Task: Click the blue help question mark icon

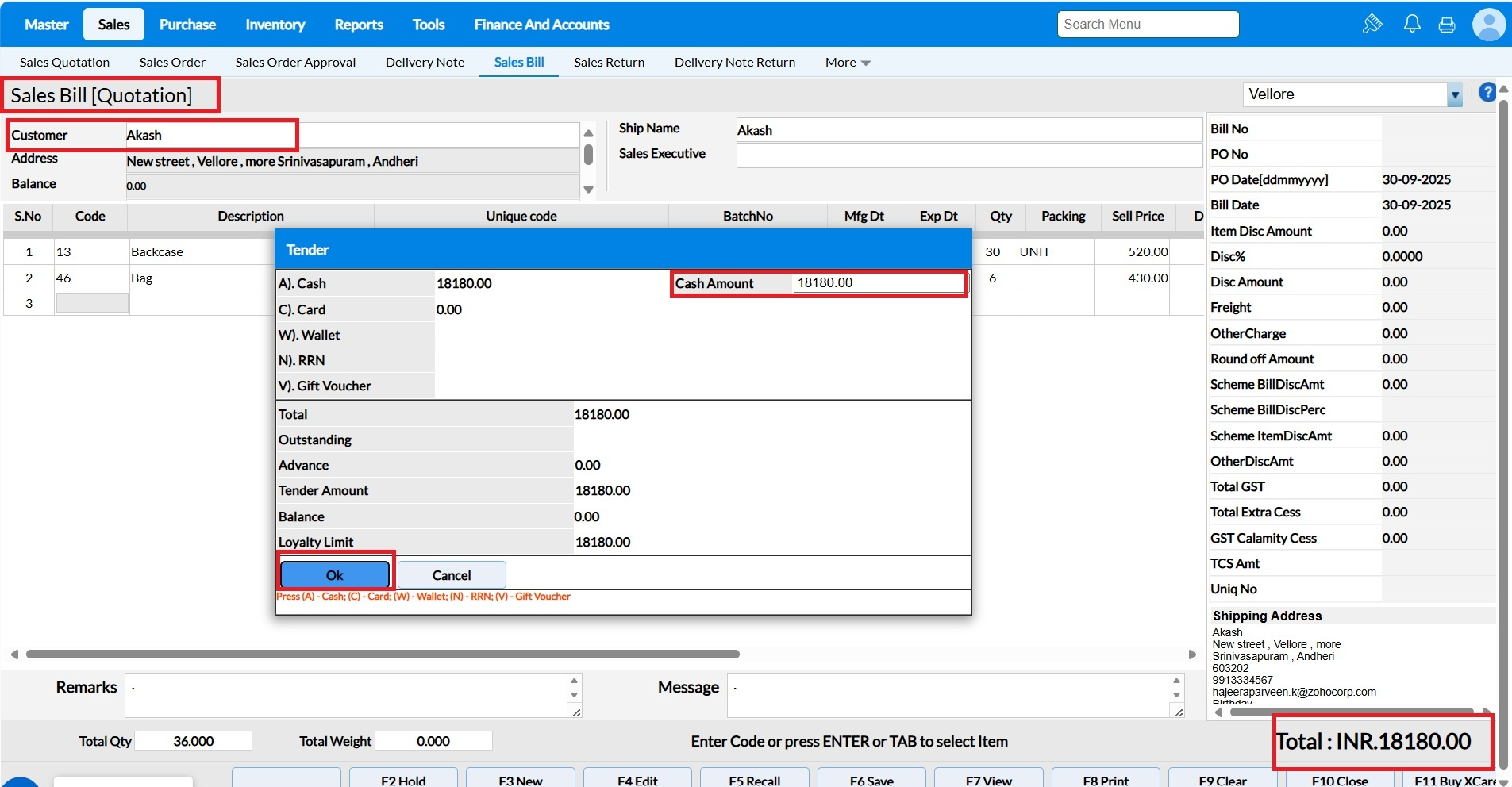Action: [x=1487, y=93]
